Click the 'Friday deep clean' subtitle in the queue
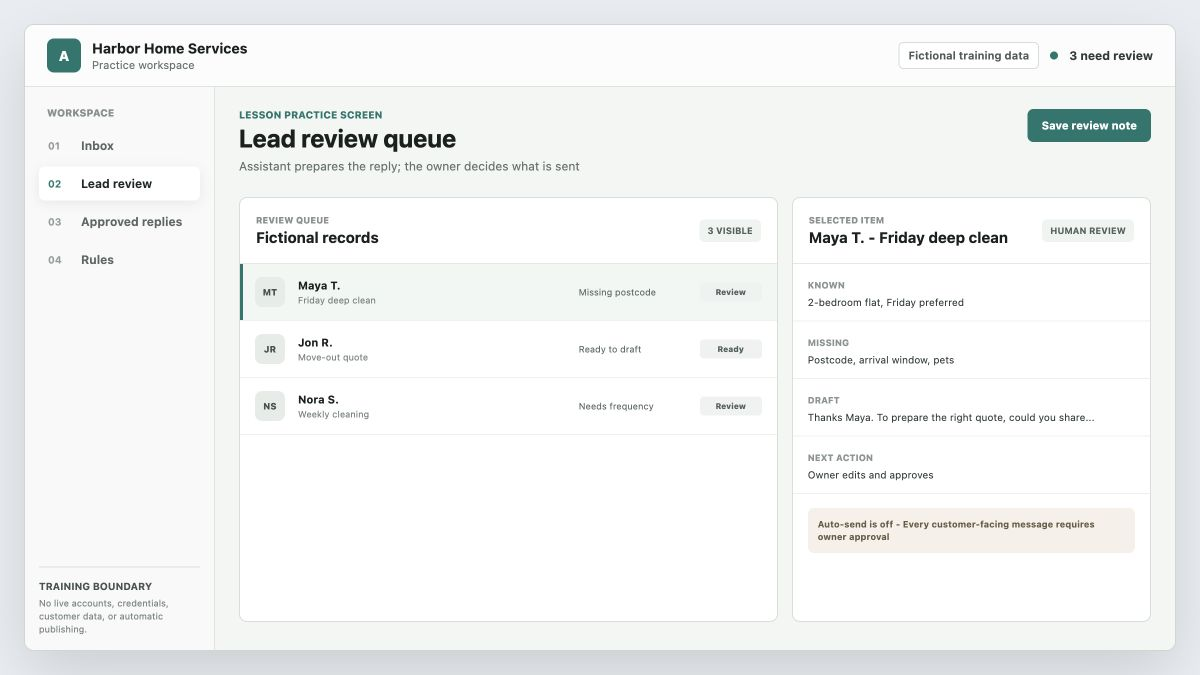Screen dimensions: 1200x675 (337, 300)
